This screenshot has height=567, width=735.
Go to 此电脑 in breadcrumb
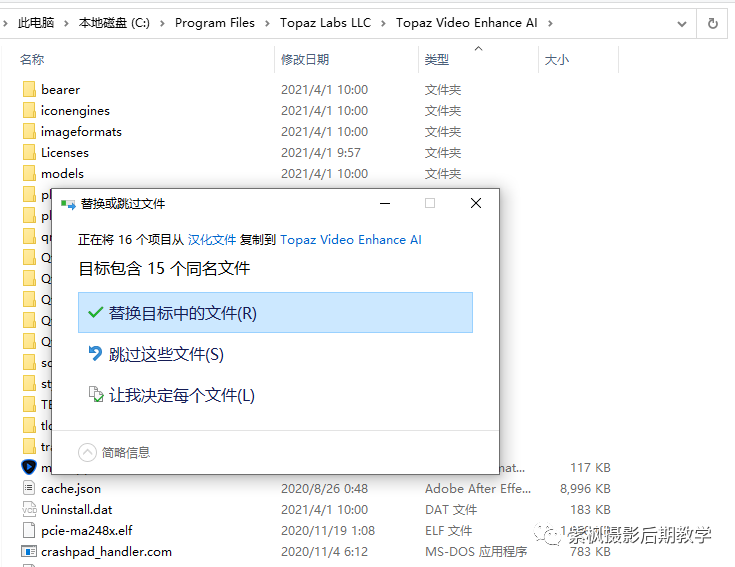click(36, 23)
